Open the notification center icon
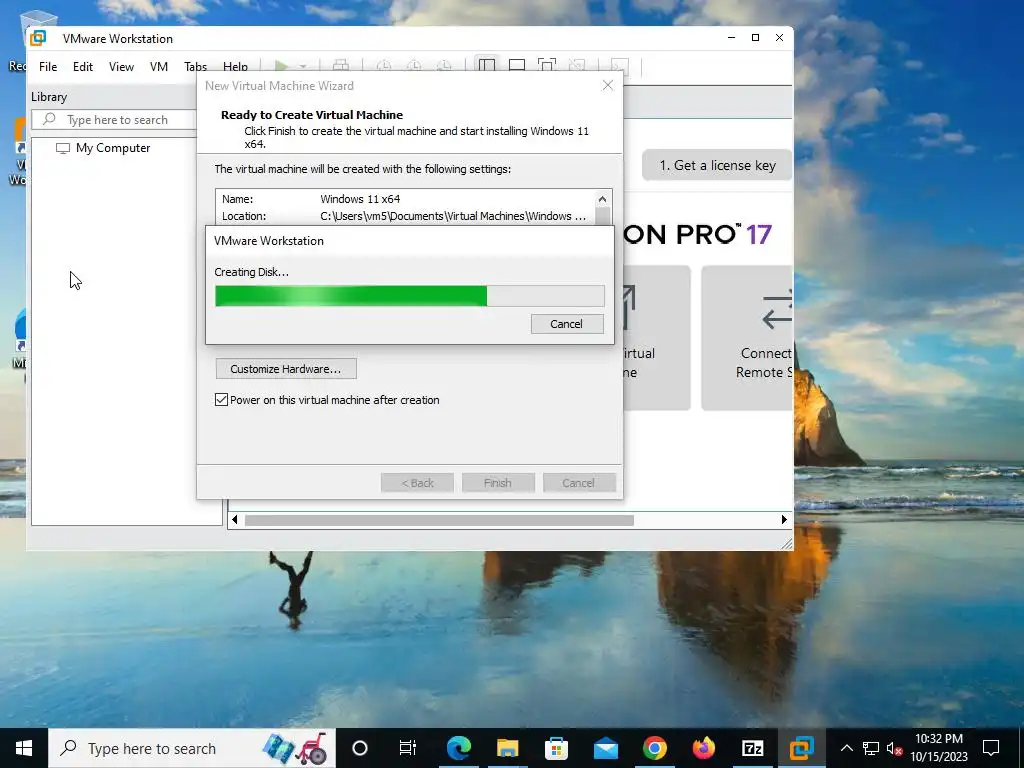This screenshot has height=768, width=1024. [991, 748]
